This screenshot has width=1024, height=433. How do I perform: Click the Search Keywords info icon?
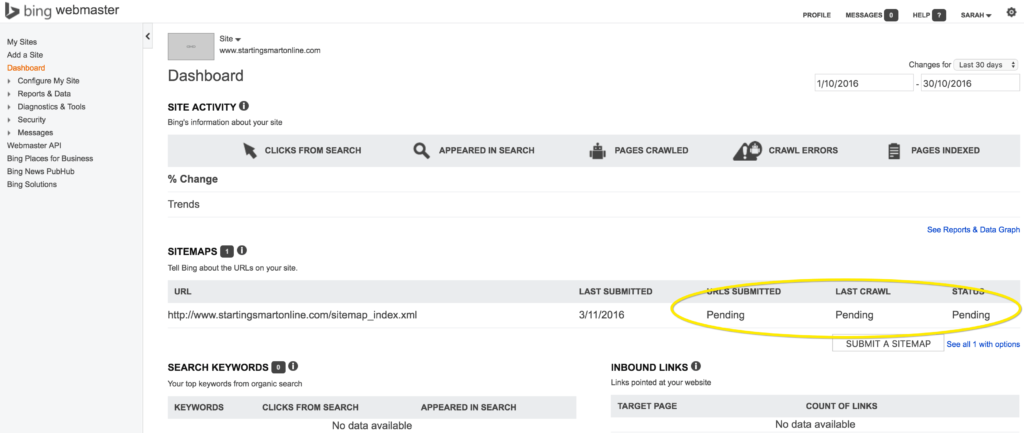[293, 366]
